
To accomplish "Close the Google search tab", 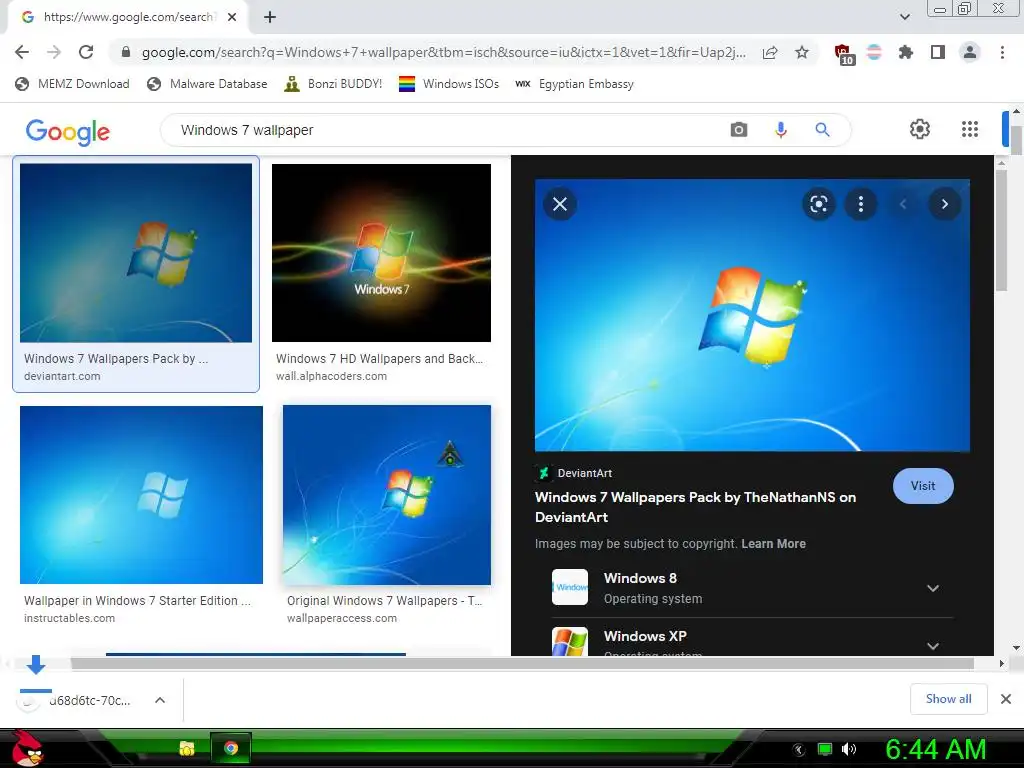I will pos(232,17).
